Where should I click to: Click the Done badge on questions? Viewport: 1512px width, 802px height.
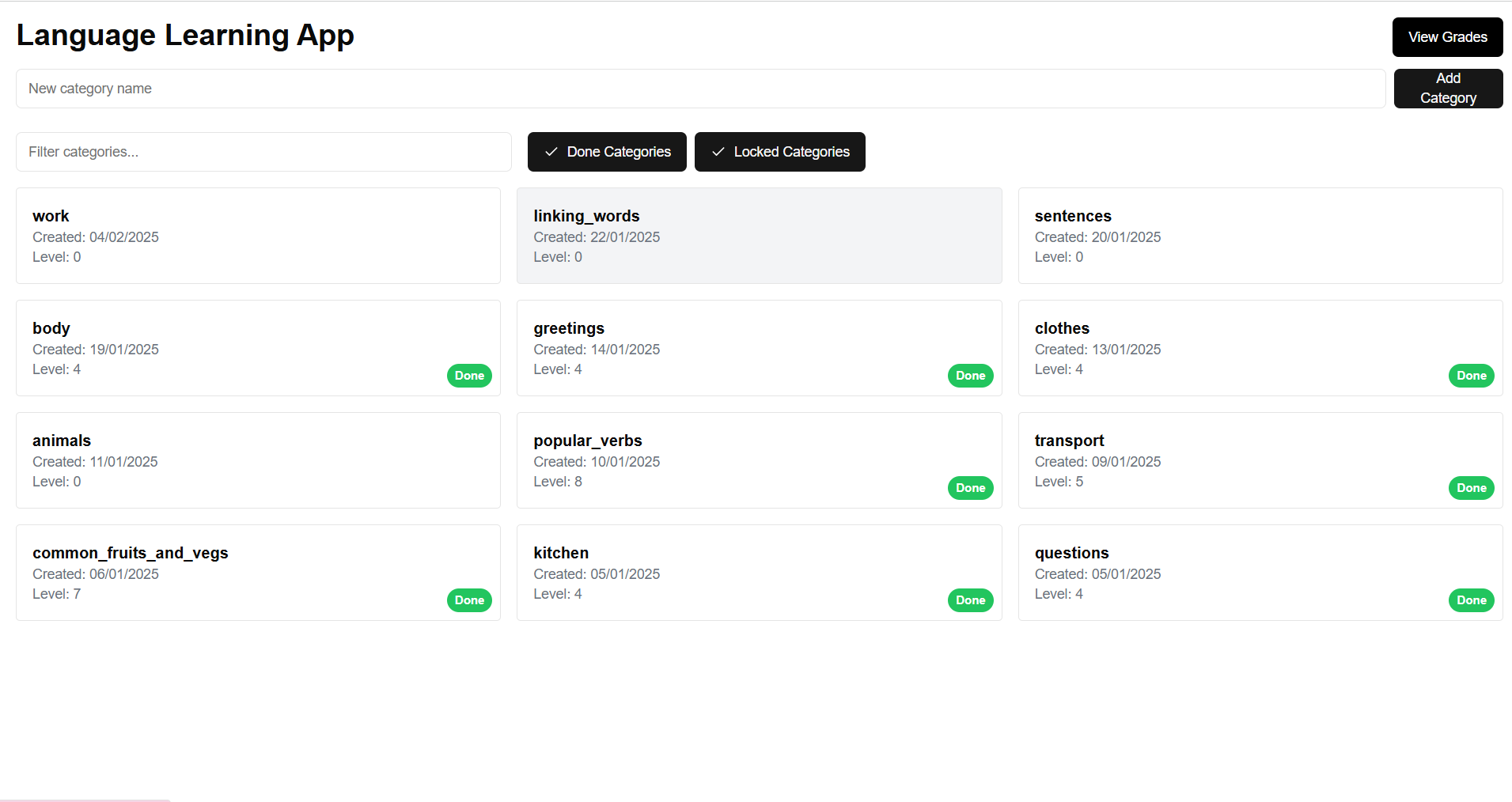1472,600
